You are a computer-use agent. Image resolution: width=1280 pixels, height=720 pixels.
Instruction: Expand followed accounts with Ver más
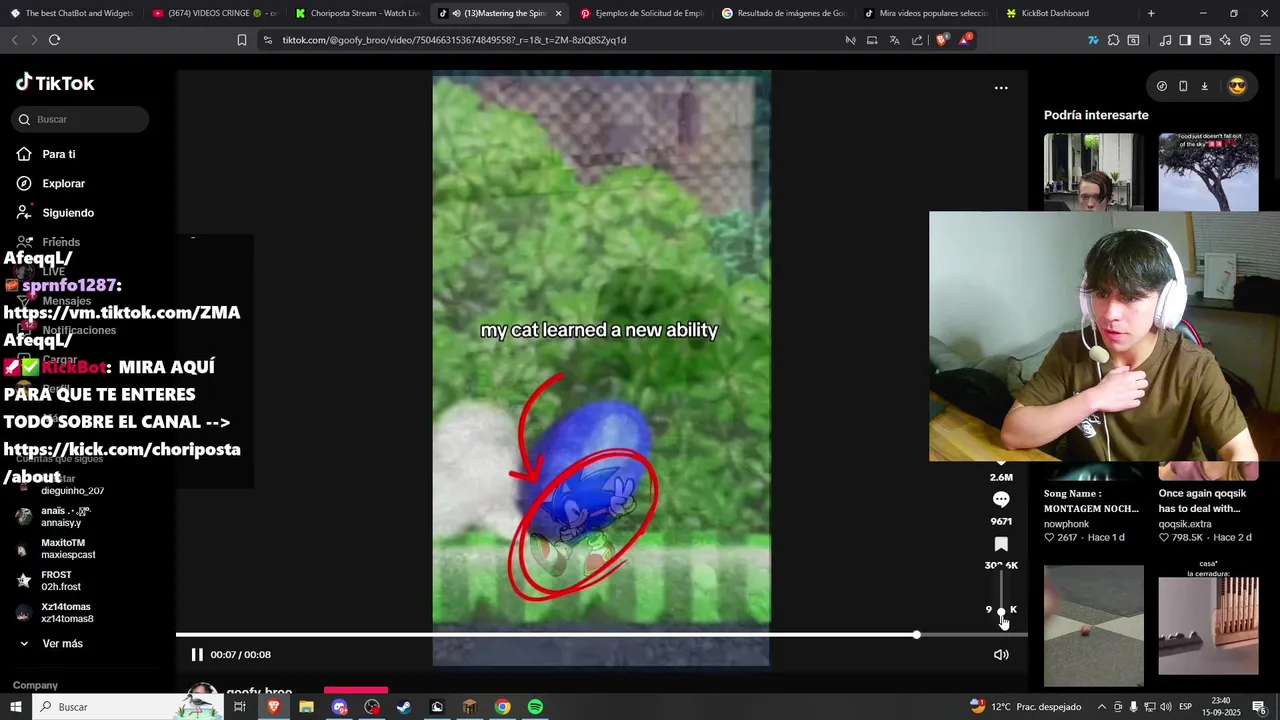click(62, 643)
